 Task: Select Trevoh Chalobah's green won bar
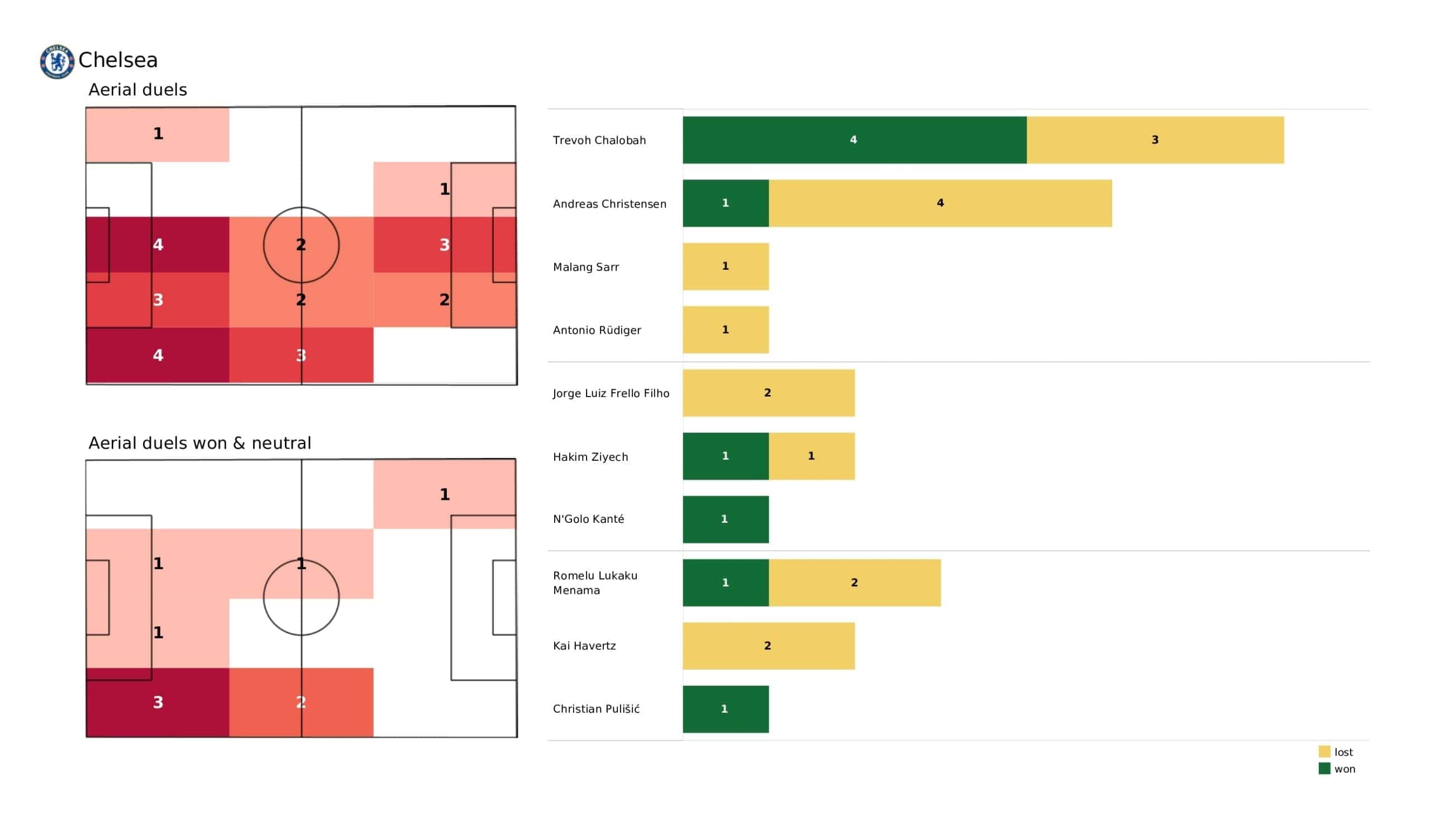pos(854,140)
